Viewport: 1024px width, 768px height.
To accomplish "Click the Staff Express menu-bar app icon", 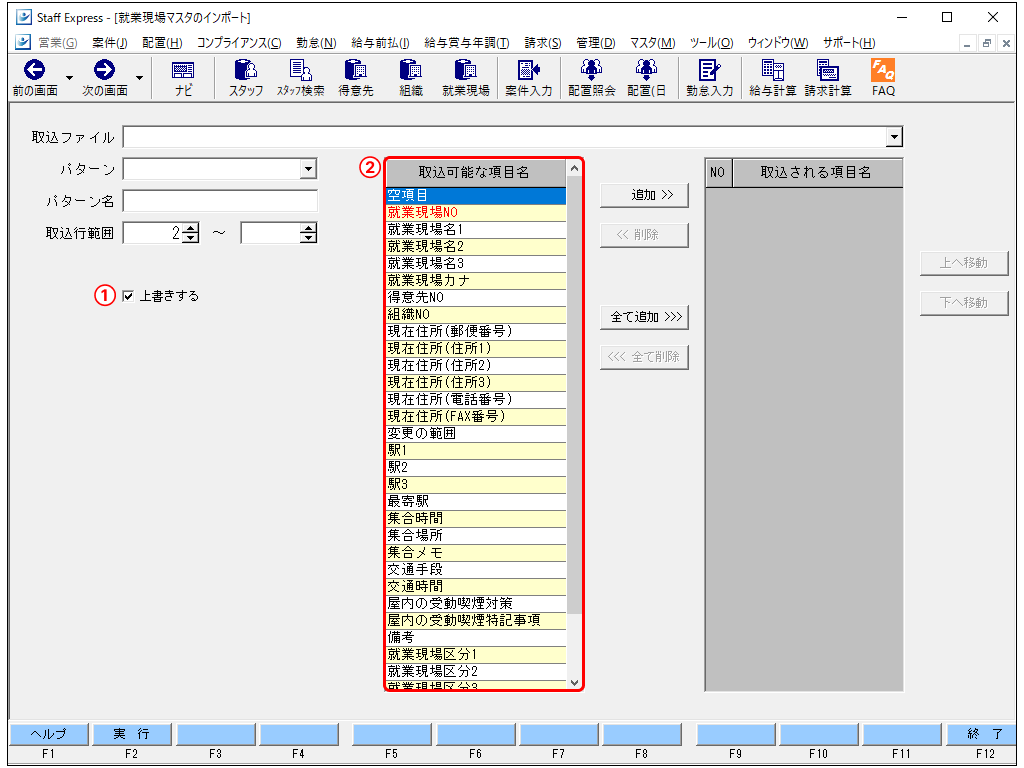I will 23,42.
